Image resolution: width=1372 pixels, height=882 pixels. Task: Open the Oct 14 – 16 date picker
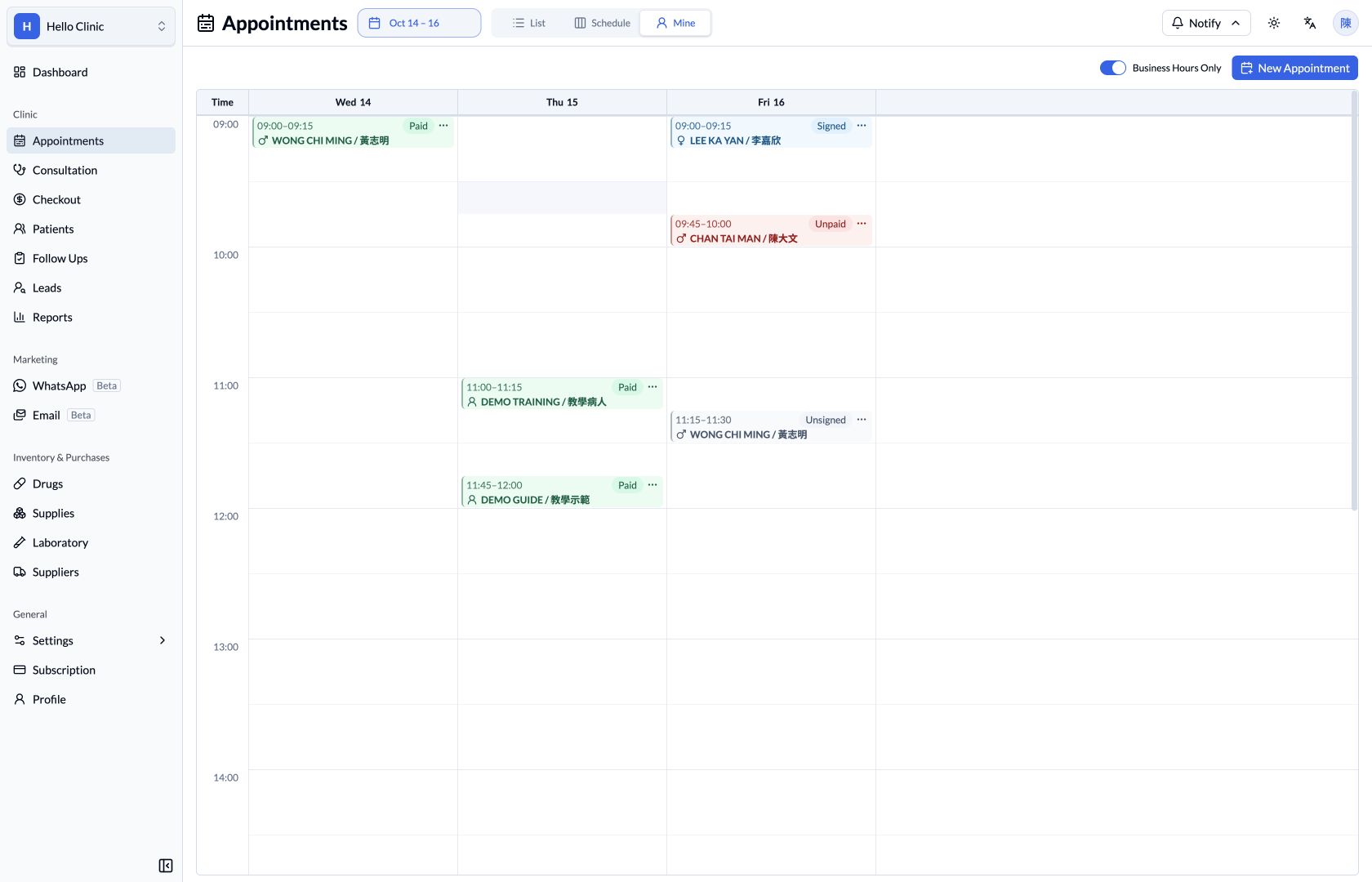tap(419, 23)
